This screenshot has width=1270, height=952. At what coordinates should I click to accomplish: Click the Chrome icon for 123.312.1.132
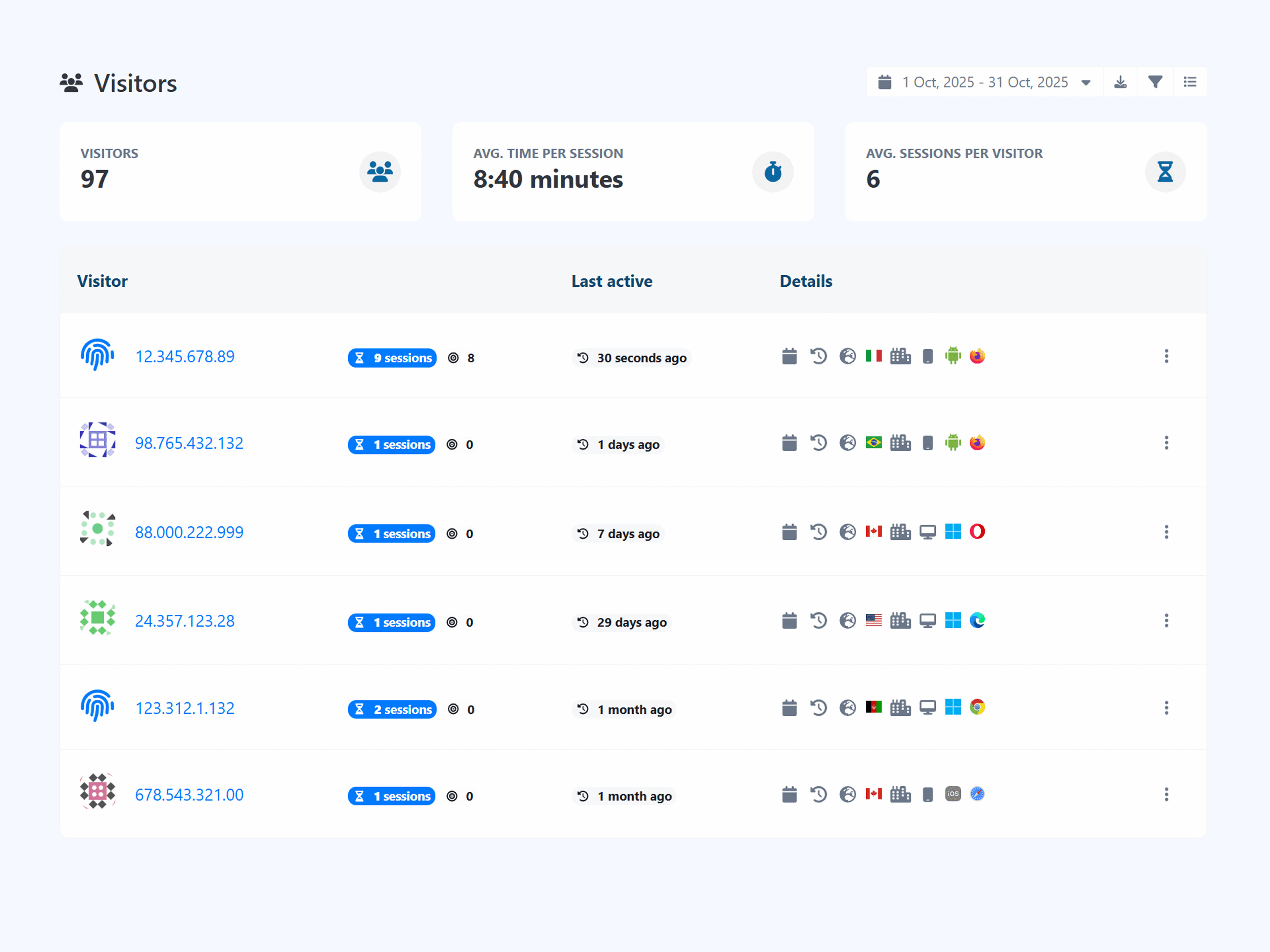(x=978, y=707)
